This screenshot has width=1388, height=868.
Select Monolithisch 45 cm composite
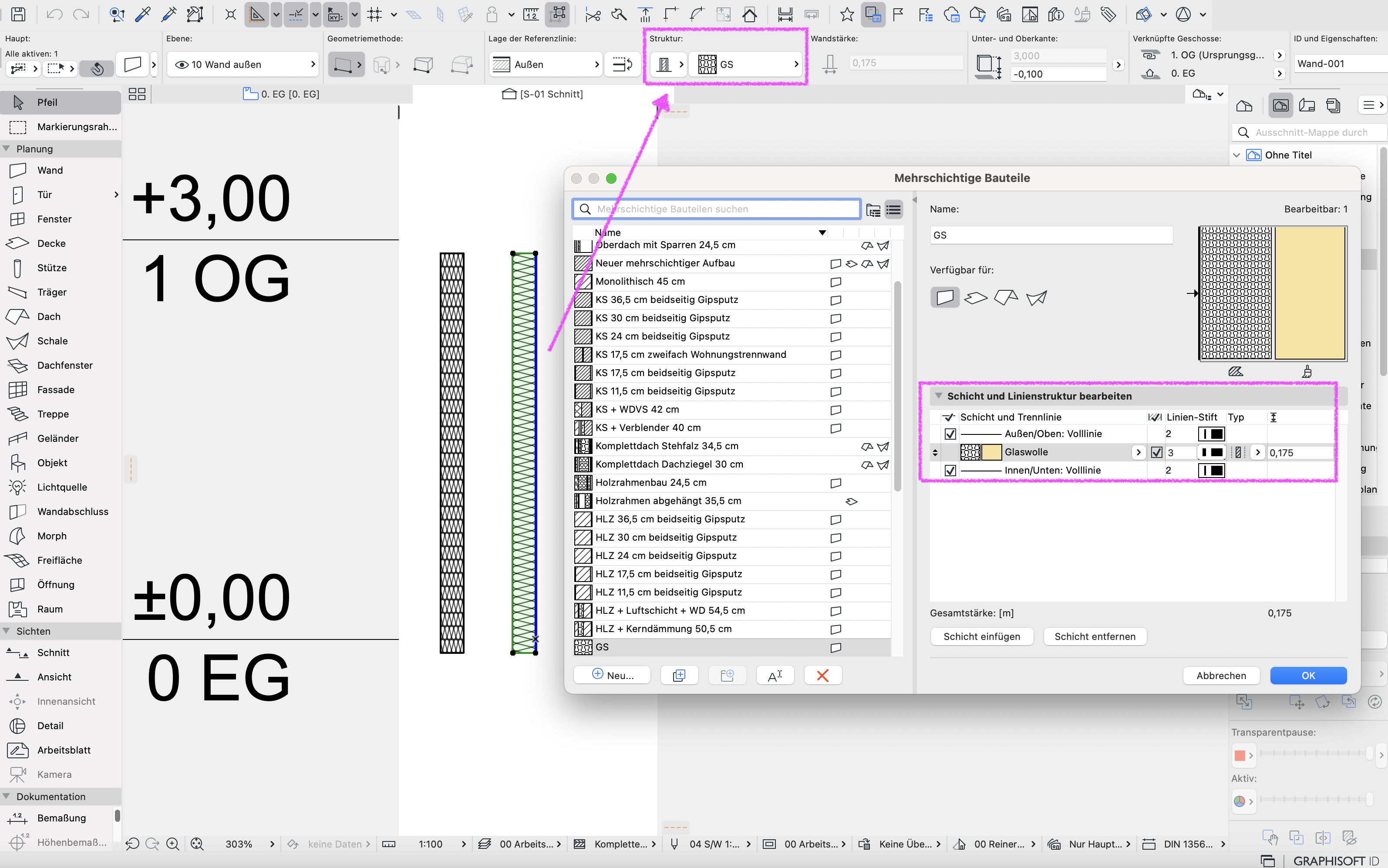click(x=732, y=282)
